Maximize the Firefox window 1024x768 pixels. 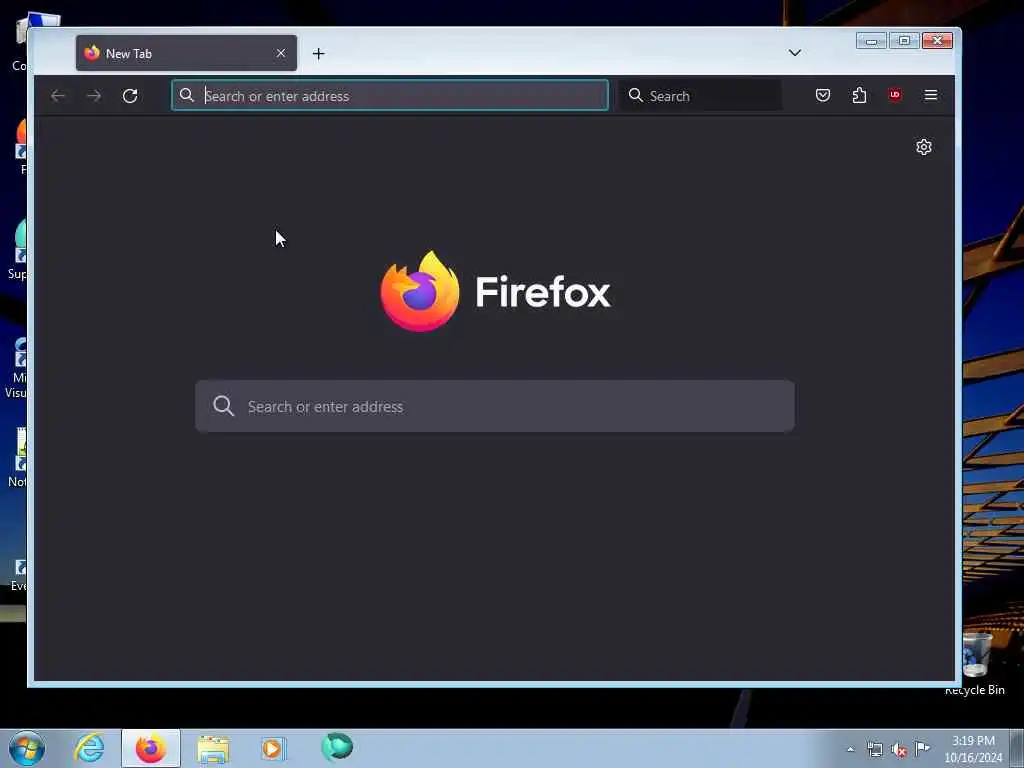point(904,40)
